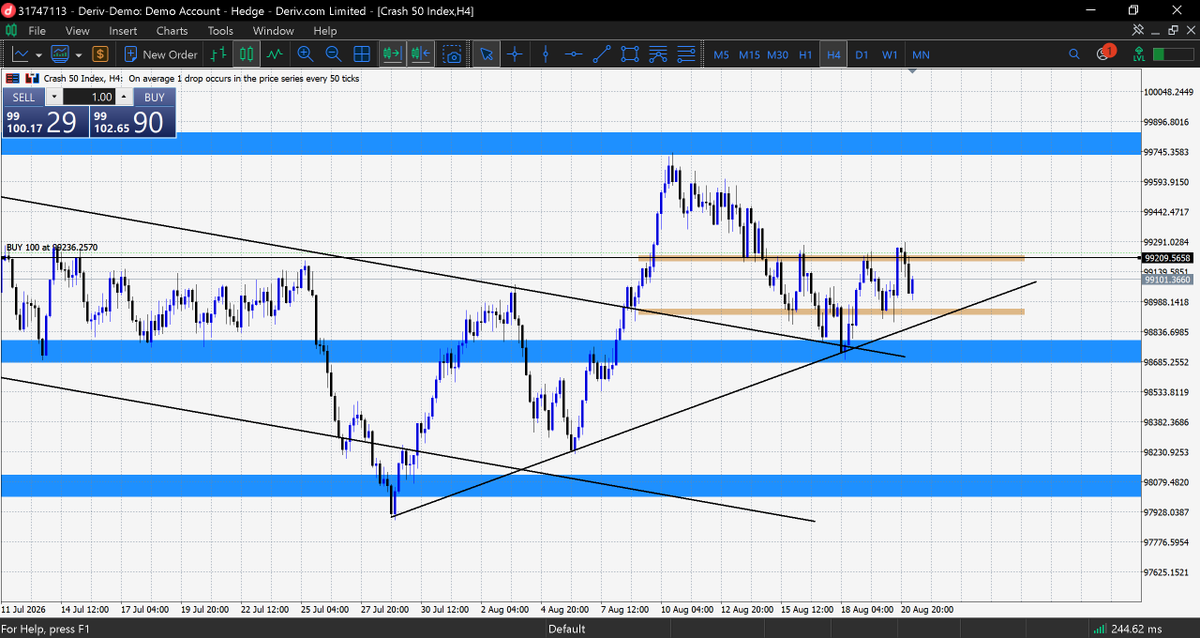This screenshot has height=638, width=1200.
Task: Switch timeframe to M5
Action: [x=721, y=55]
